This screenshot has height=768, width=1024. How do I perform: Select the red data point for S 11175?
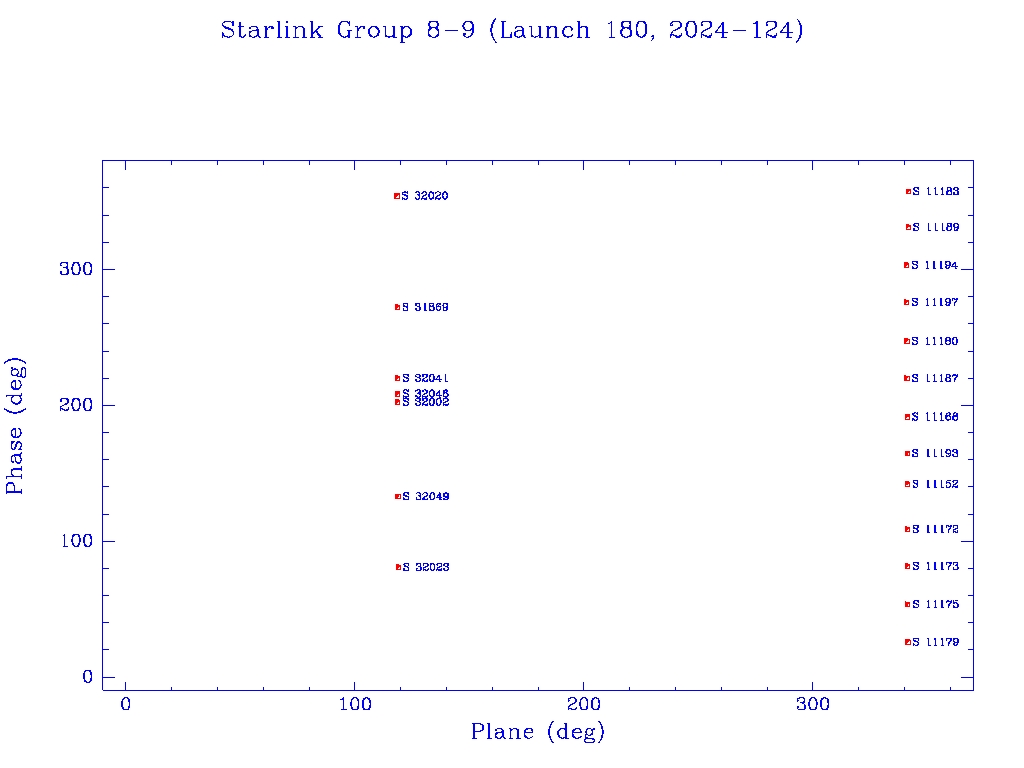point(907,604)
